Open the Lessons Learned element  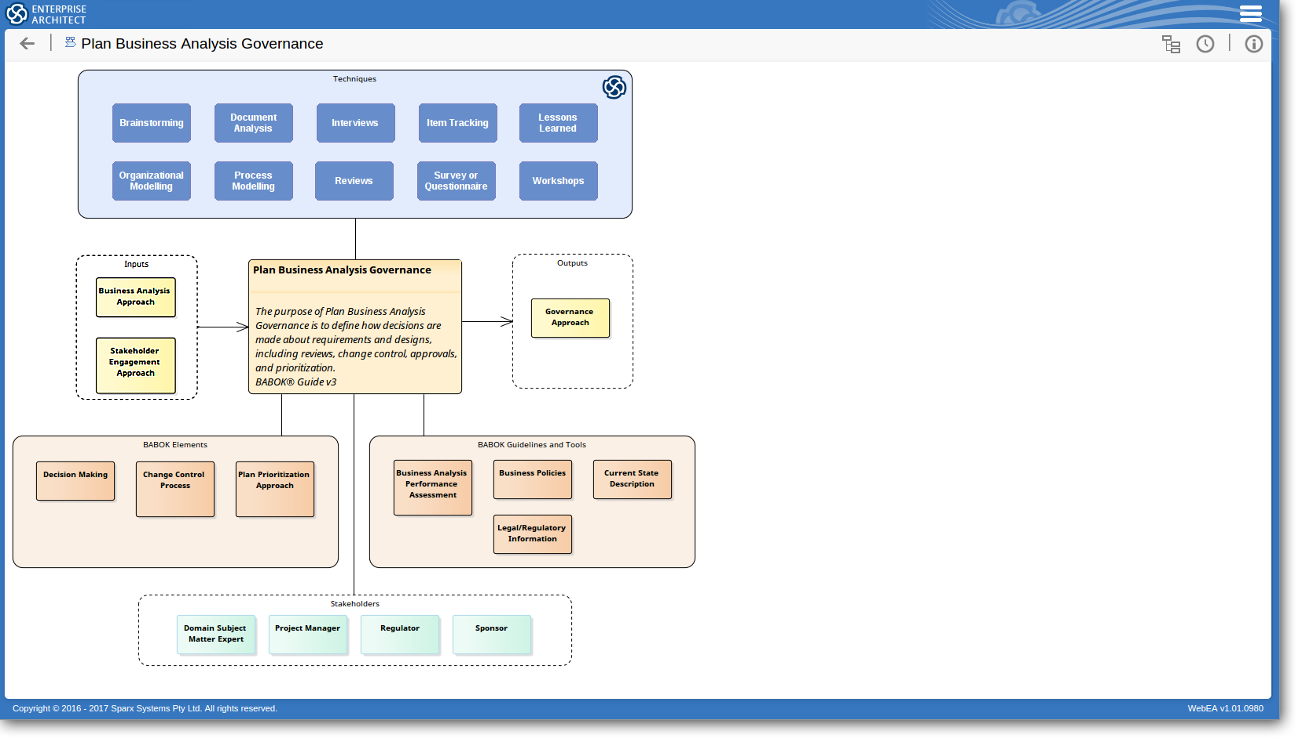tap(558, 123)
